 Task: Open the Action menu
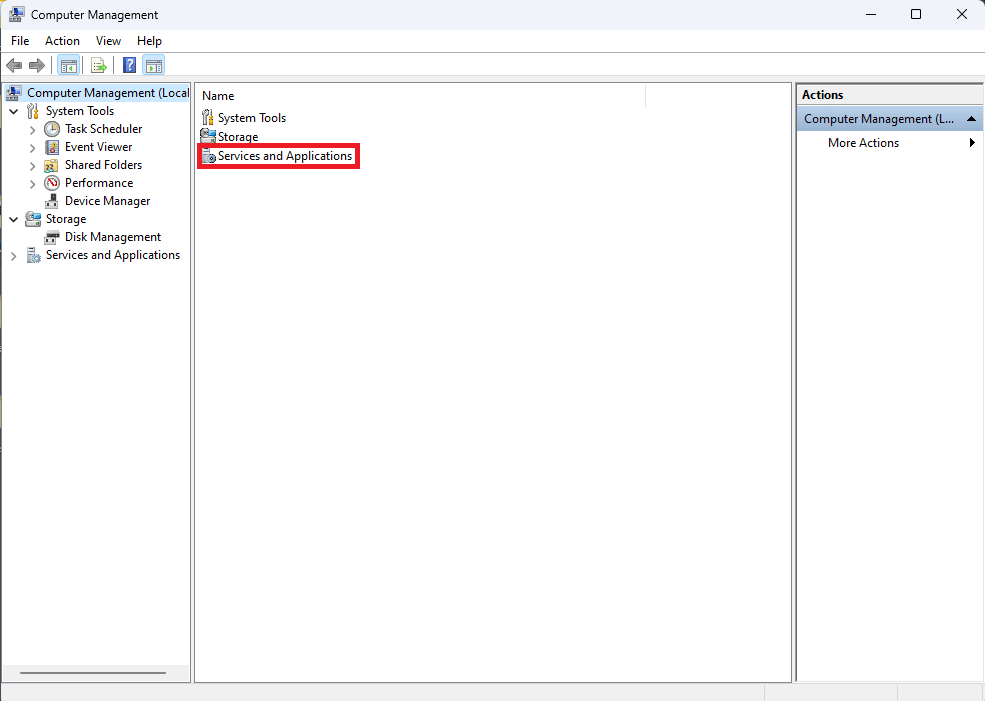click(x=62, y=41)
